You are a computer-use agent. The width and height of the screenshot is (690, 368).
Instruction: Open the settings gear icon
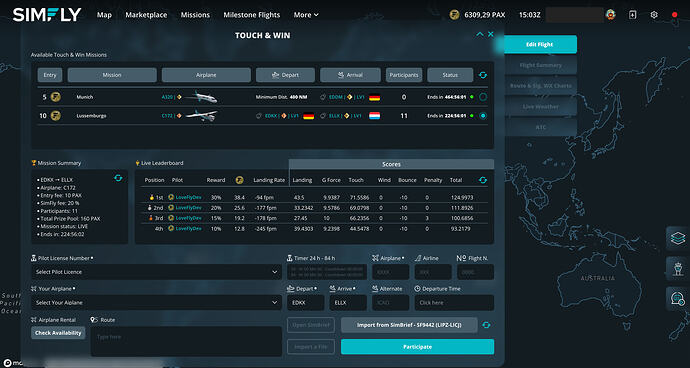pyautogui.click(x=654, y=15)
